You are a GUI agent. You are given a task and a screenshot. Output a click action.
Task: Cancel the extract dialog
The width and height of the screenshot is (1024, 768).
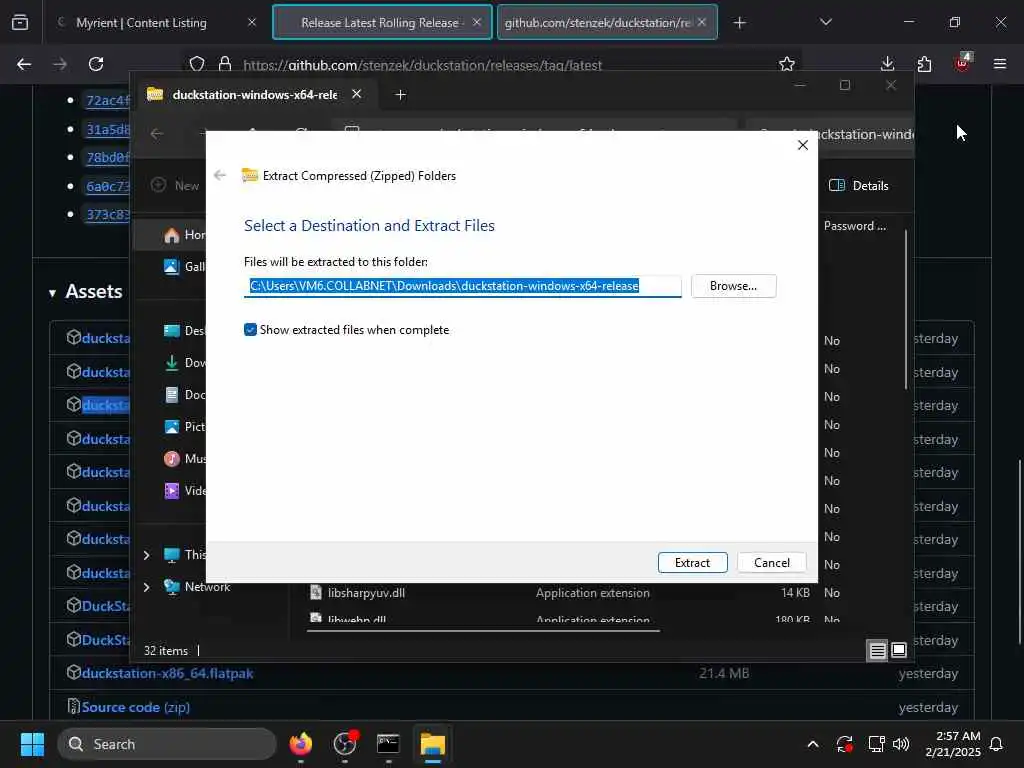tap(771, 562)
